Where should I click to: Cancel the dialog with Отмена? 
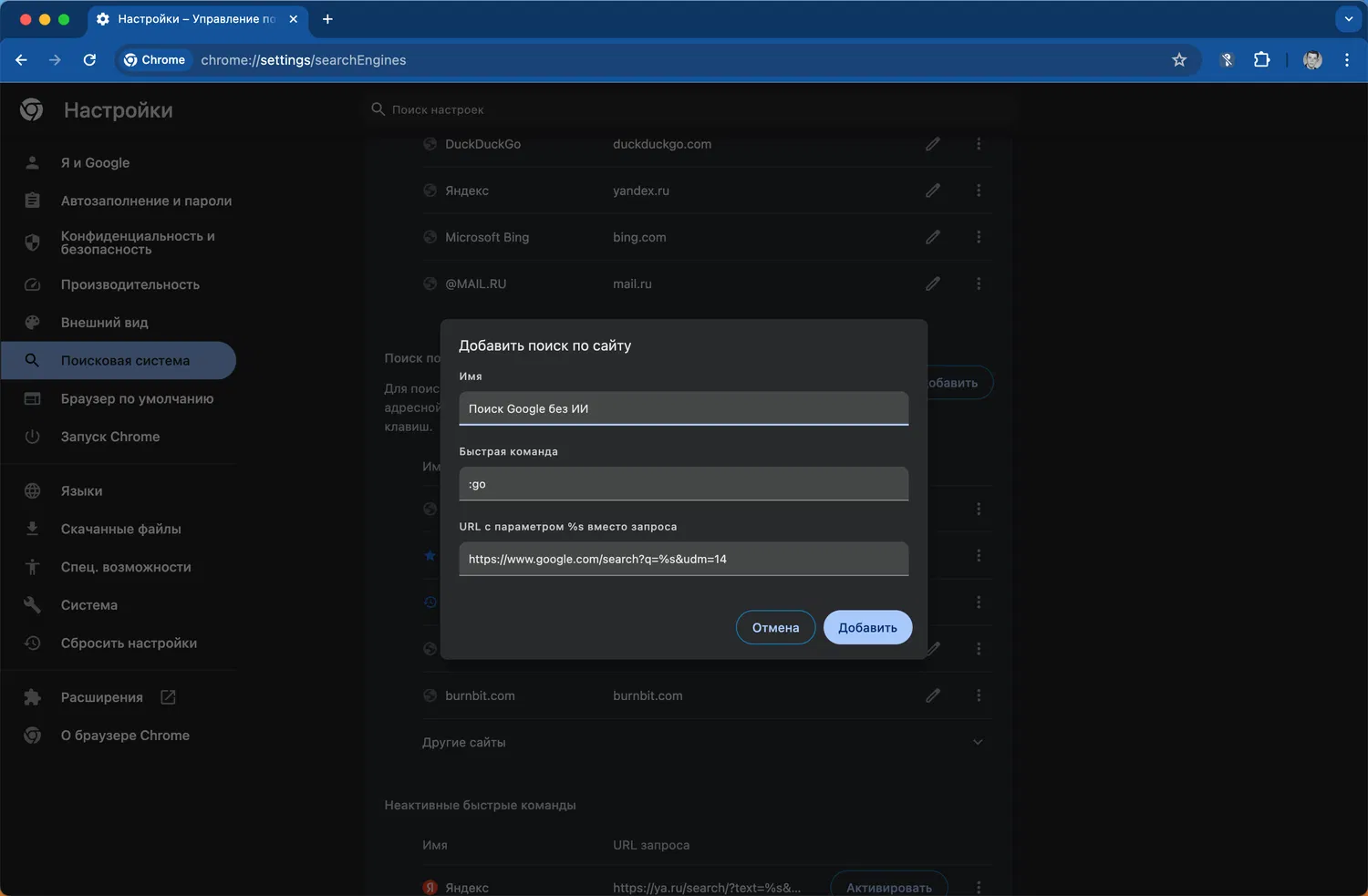click(x=775, y=627)
